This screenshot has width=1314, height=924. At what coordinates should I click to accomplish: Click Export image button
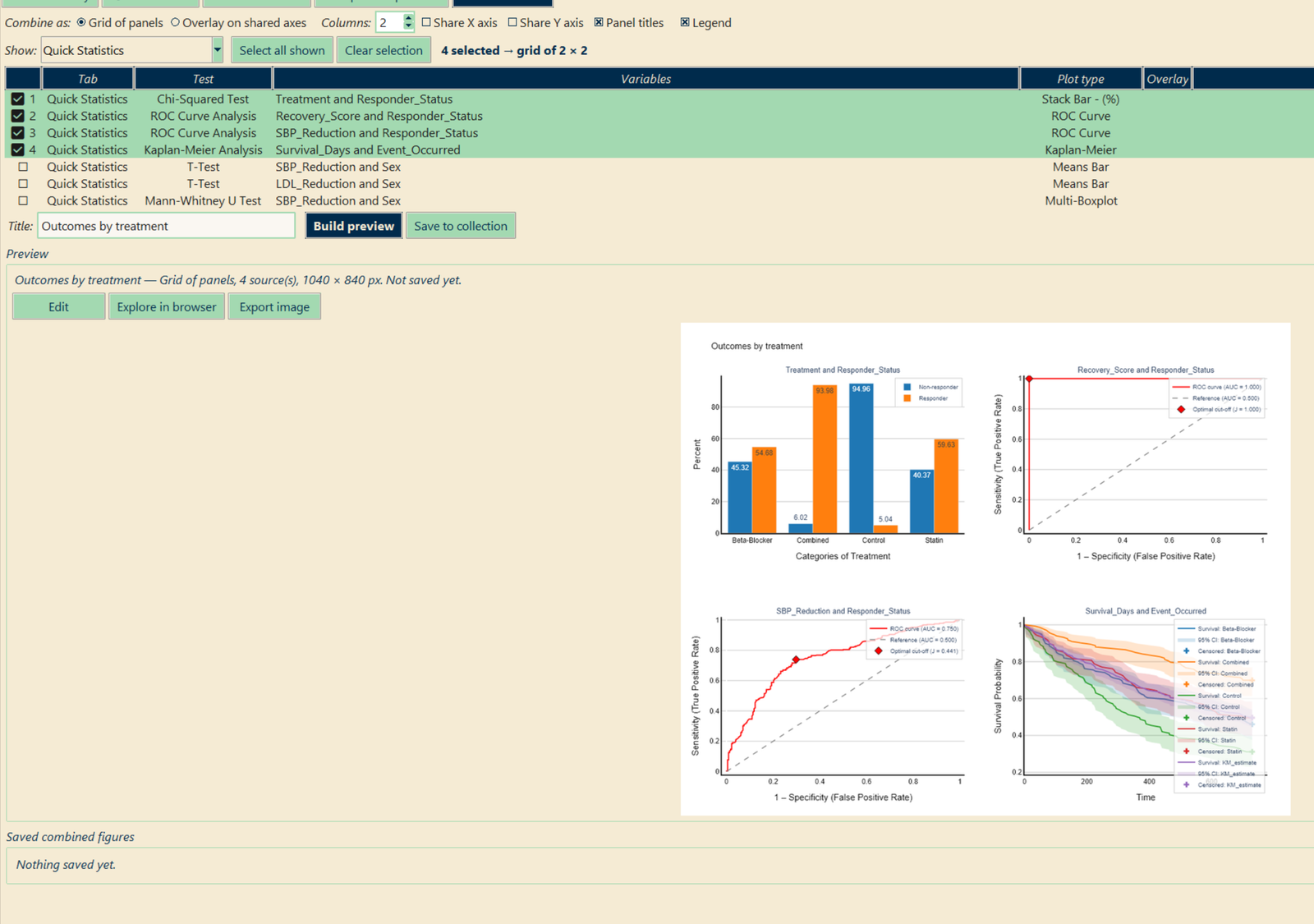(x=274, y=306)
